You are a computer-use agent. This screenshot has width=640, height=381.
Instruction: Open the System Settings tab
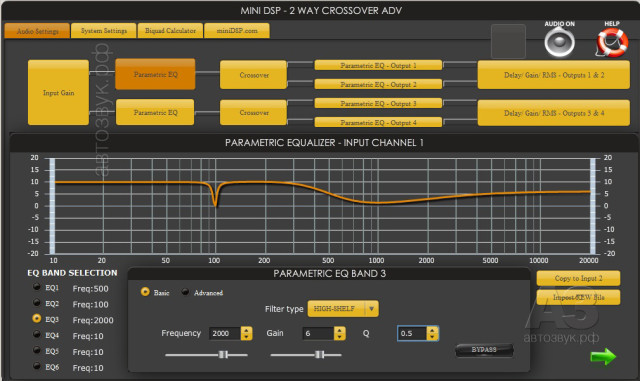(104, 31)
